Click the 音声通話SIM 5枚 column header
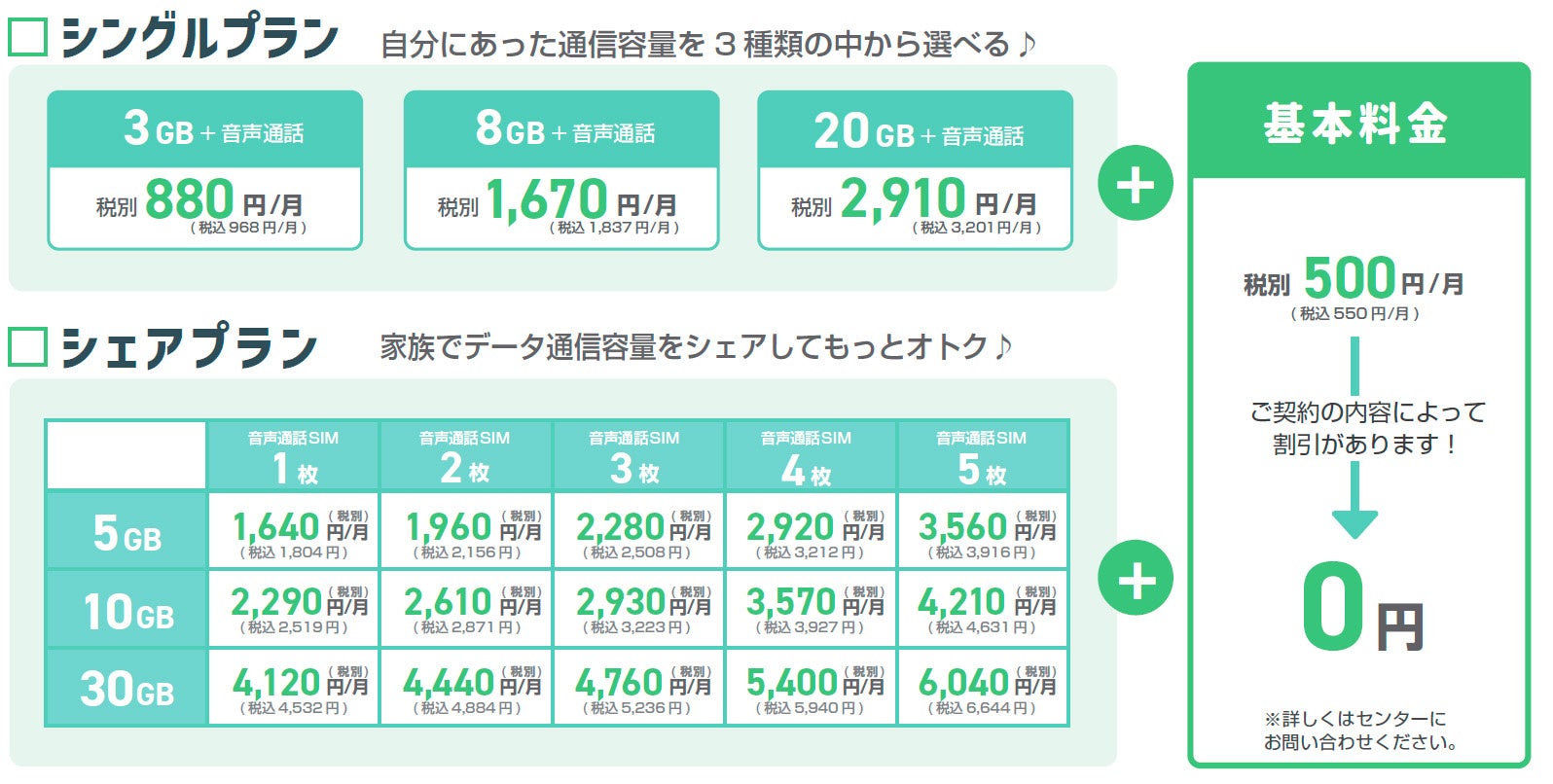Screen dimensions: 1553x784 click(x=982, y=456)
